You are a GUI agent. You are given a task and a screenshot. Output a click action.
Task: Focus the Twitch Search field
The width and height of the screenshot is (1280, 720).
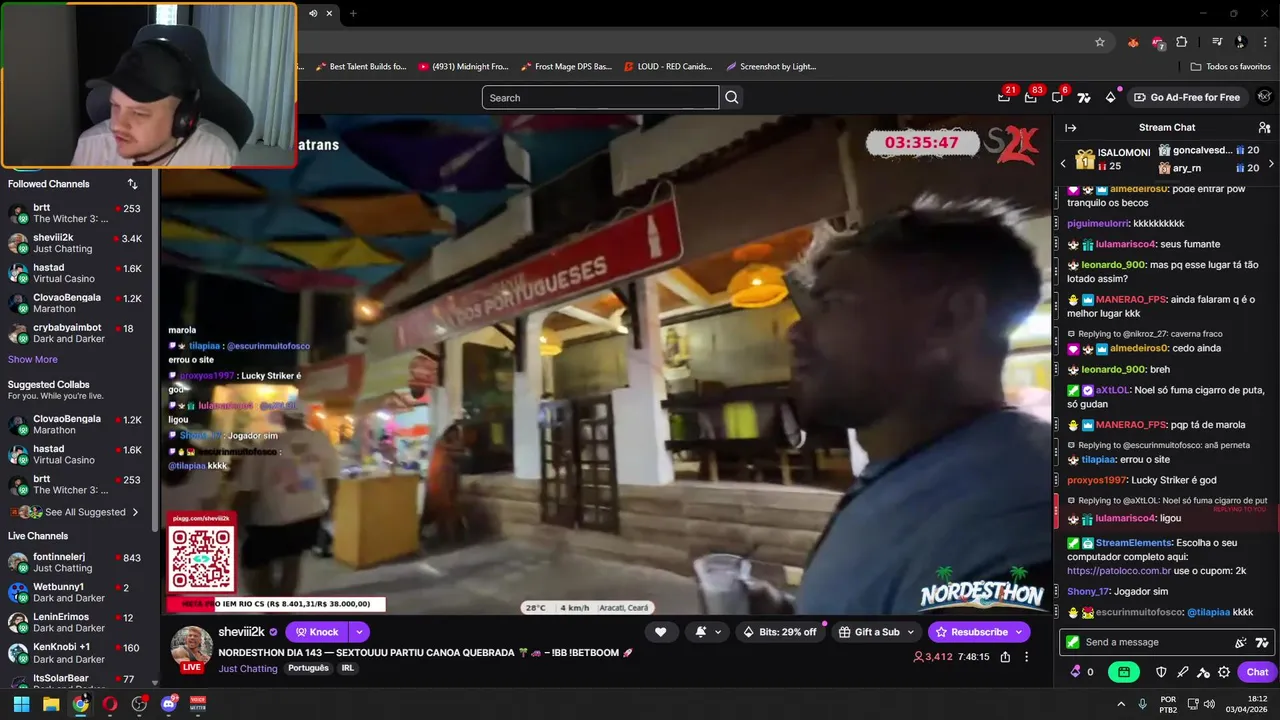pos(600,97)
